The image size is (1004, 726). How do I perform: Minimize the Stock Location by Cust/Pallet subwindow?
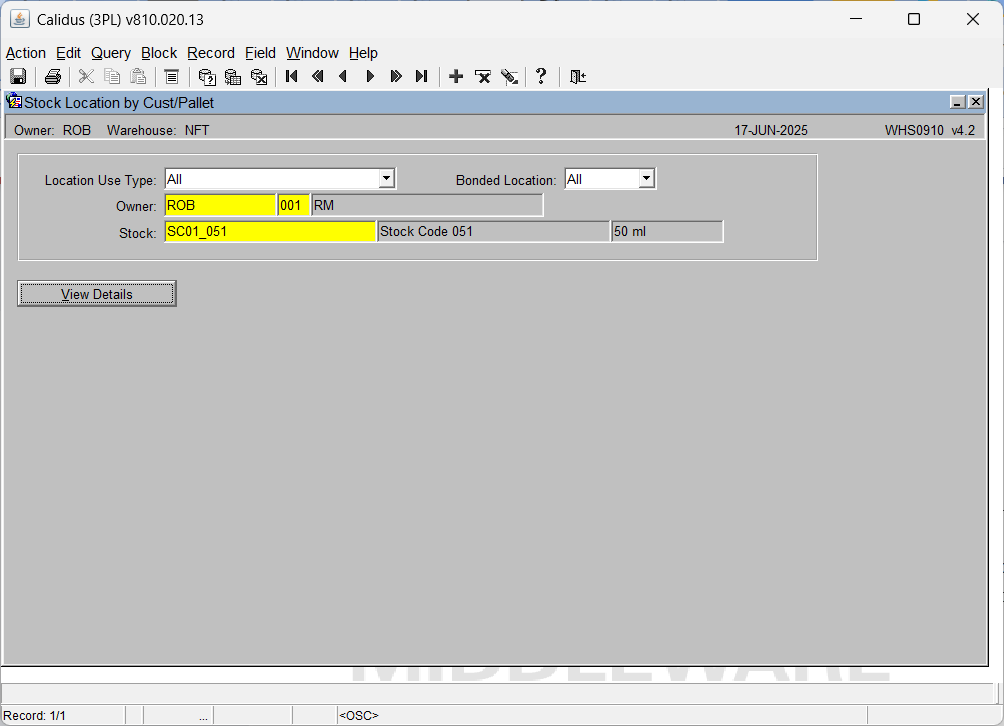(x=957, y=102)
